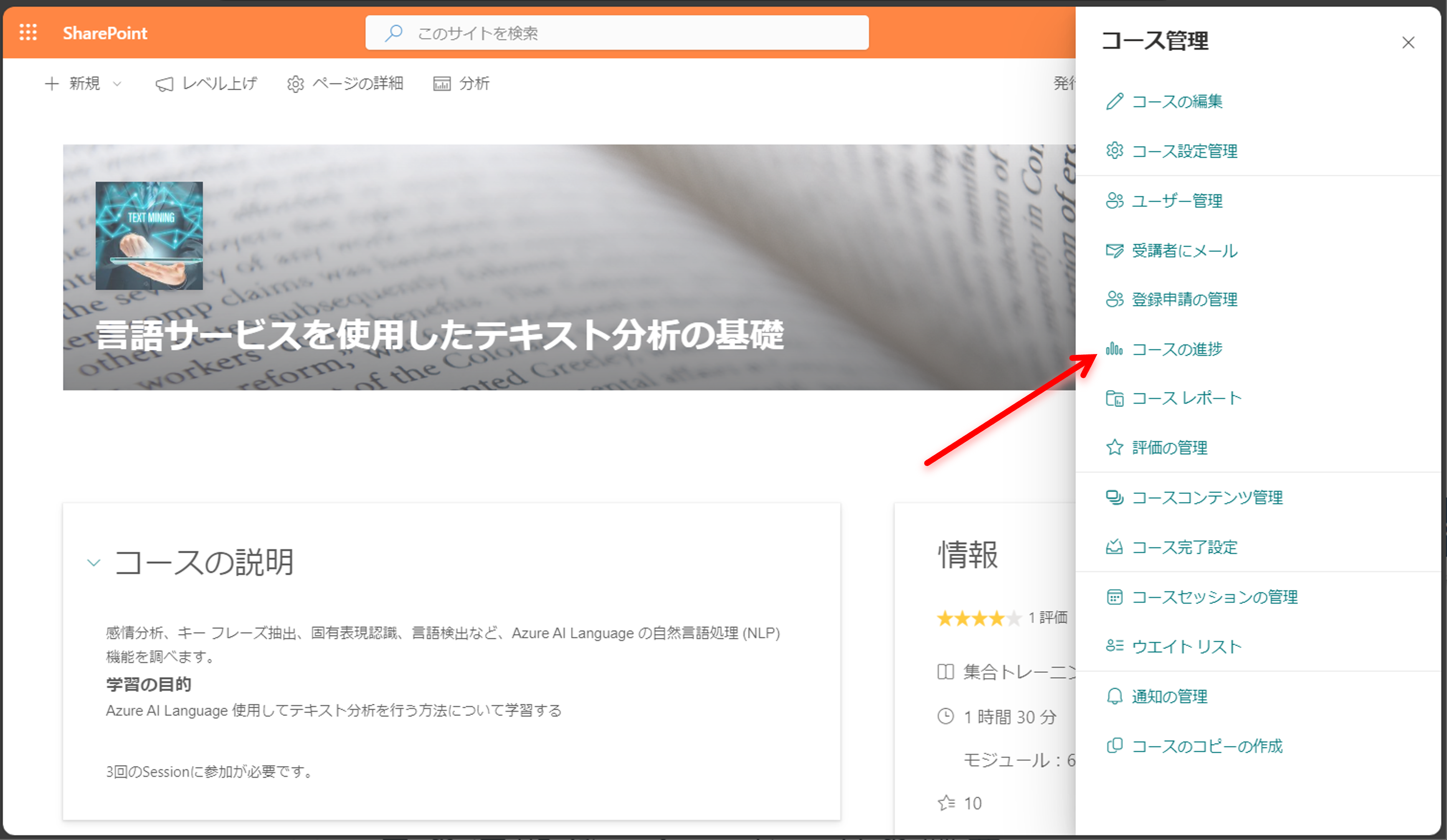The height and width of the screenshot is (840, 1447).
Task: Click the このサイトを検索 search field
Action: tap(617, 33)
